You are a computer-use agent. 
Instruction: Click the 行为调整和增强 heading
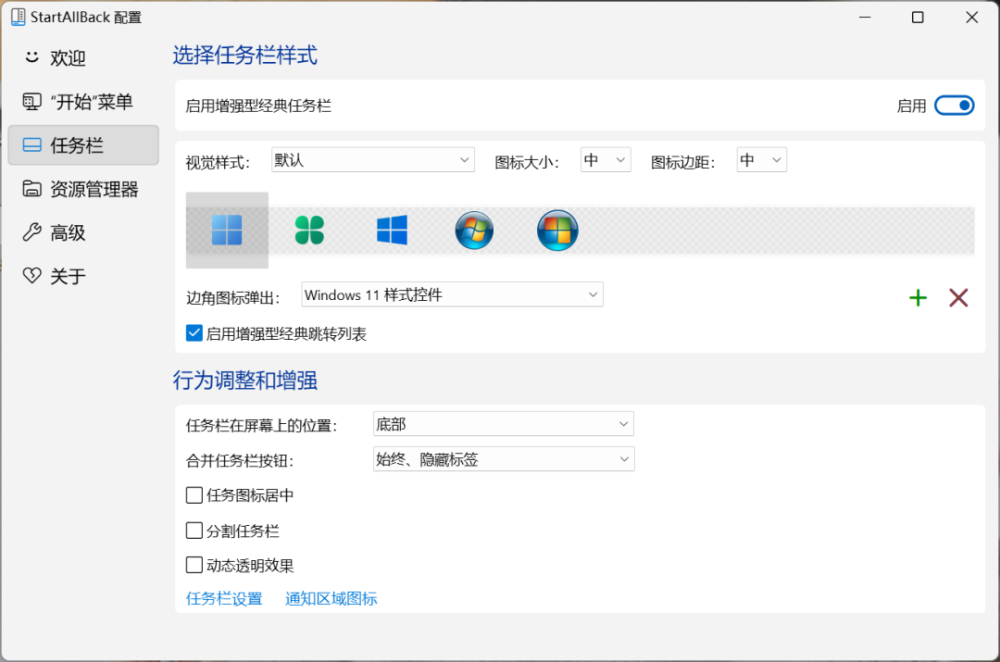coord(245,381)
